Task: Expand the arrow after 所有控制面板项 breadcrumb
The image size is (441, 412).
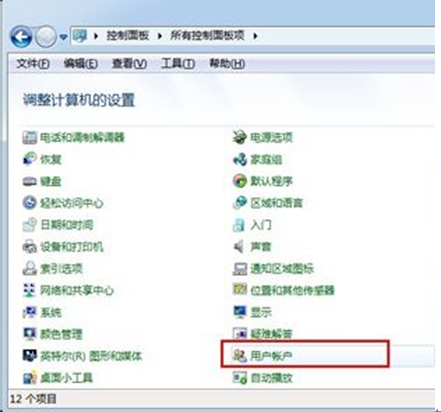Action: (255, 36)
